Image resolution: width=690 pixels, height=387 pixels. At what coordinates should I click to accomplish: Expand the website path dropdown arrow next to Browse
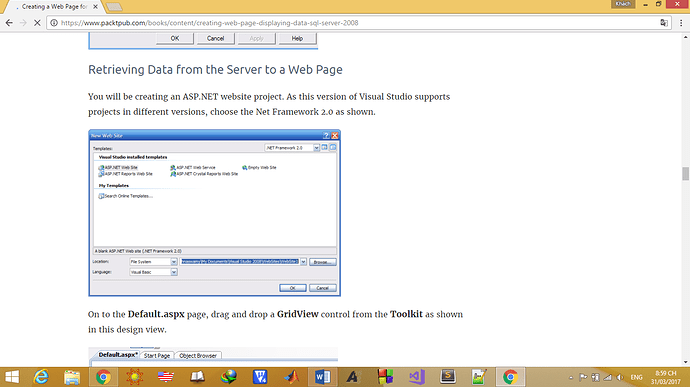coord(303,262)
